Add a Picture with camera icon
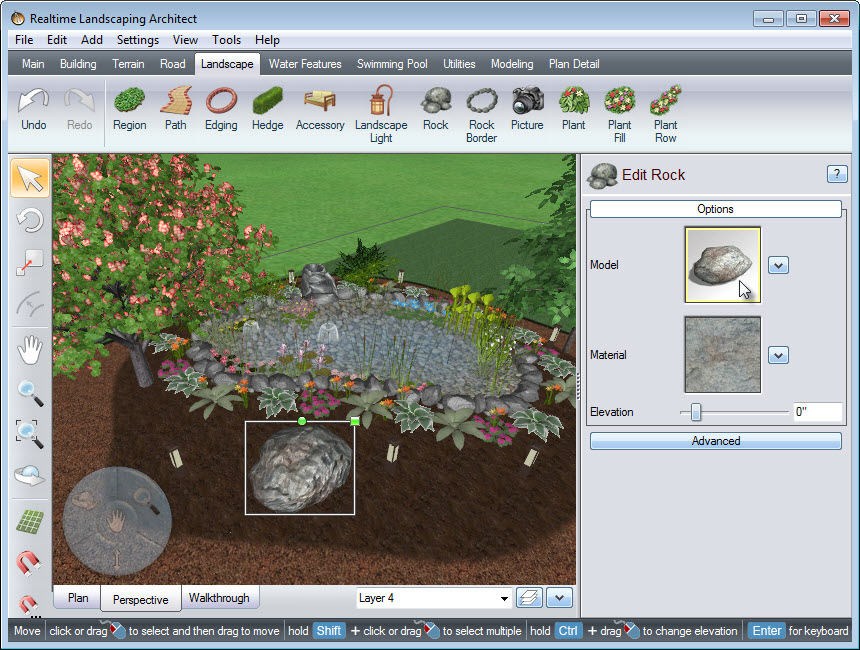This screenshot has width=860, height=650. 527,109
